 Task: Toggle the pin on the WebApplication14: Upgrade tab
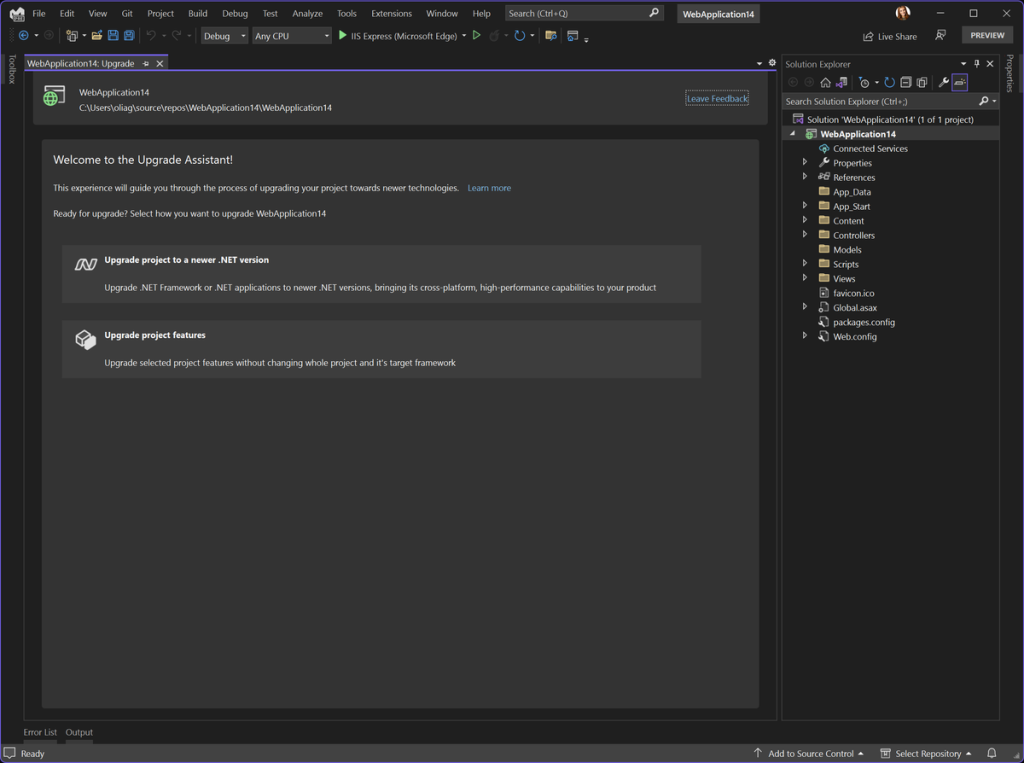[145, 62]
